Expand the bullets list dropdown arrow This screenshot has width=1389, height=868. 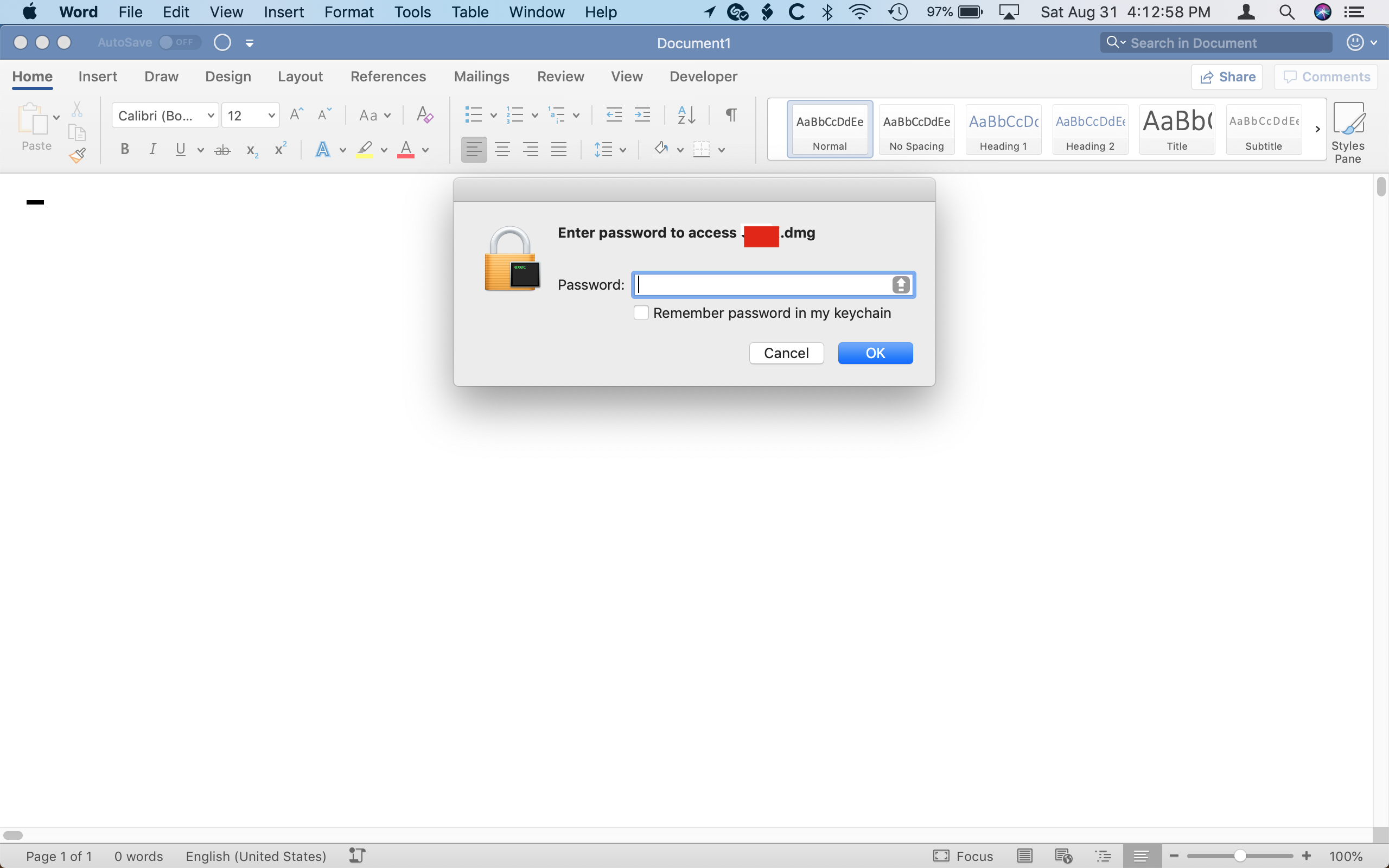(x=493, y=116)
